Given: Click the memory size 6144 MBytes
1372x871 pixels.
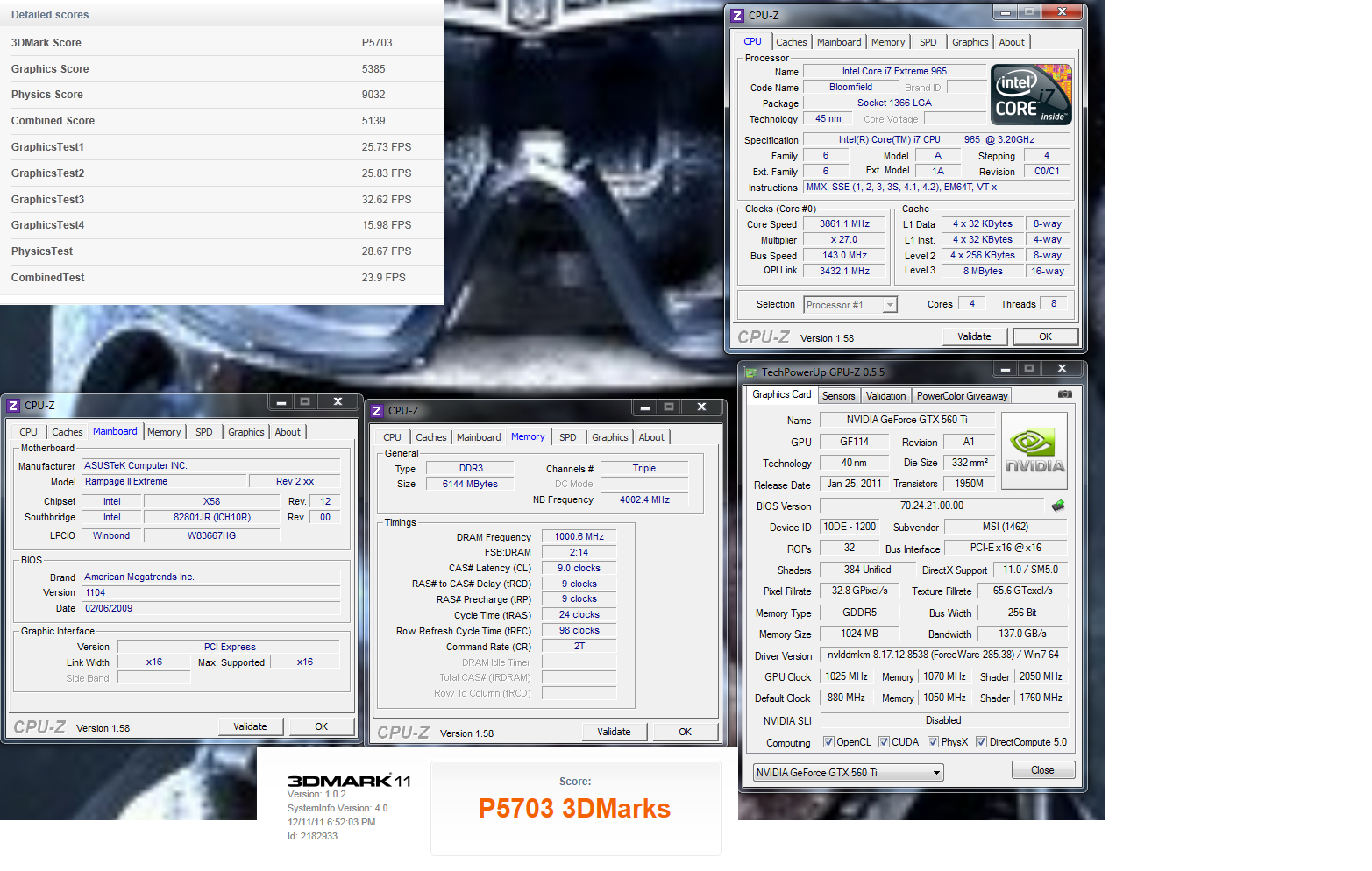Looking at the screenshot, I should coord(470,484).
